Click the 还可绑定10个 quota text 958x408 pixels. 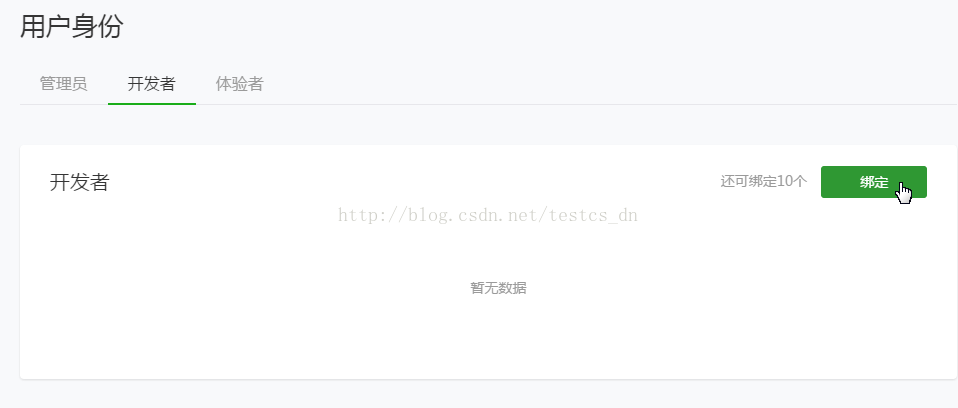[764, 181]
